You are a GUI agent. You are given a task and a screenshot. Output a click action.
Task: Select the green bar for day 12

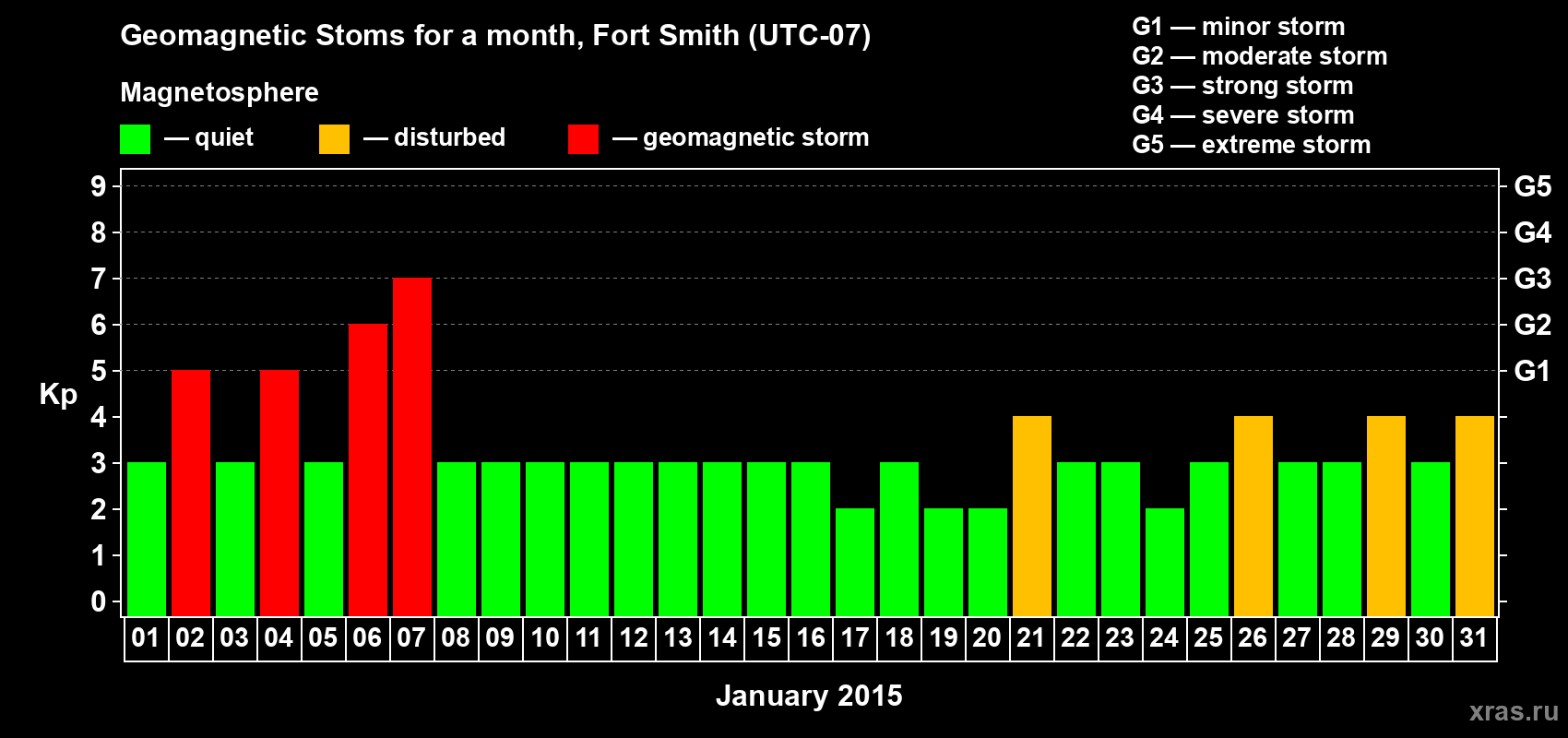click(x=634, y=540)
